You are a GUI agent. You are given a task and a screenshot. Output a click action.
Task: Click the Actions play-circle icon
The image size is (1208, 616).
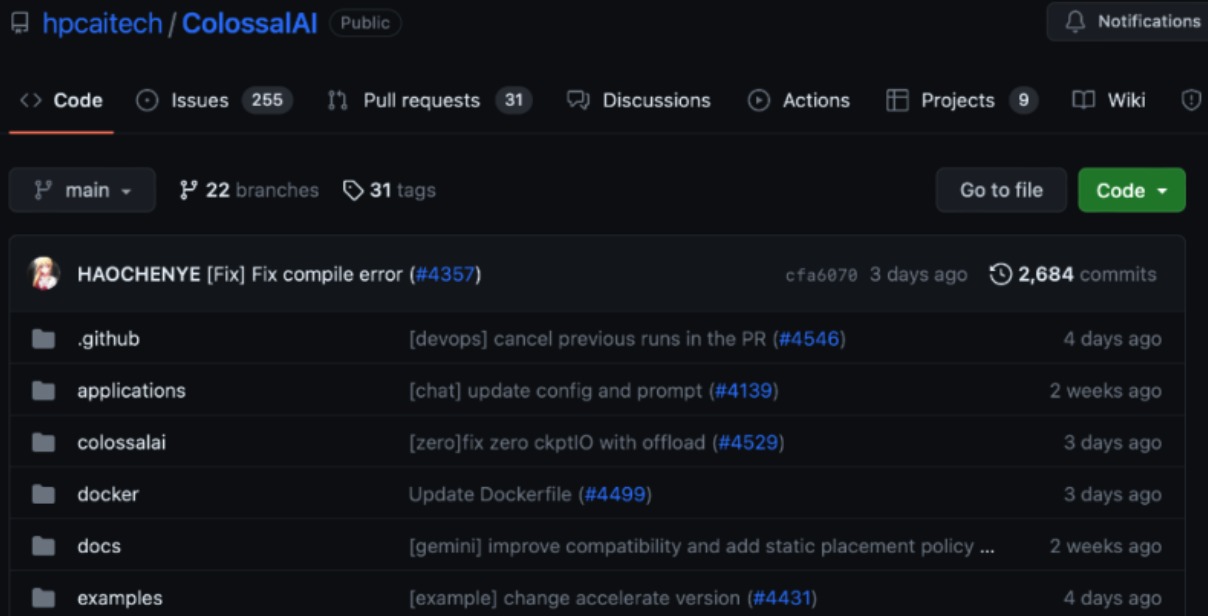click(759, 100)
